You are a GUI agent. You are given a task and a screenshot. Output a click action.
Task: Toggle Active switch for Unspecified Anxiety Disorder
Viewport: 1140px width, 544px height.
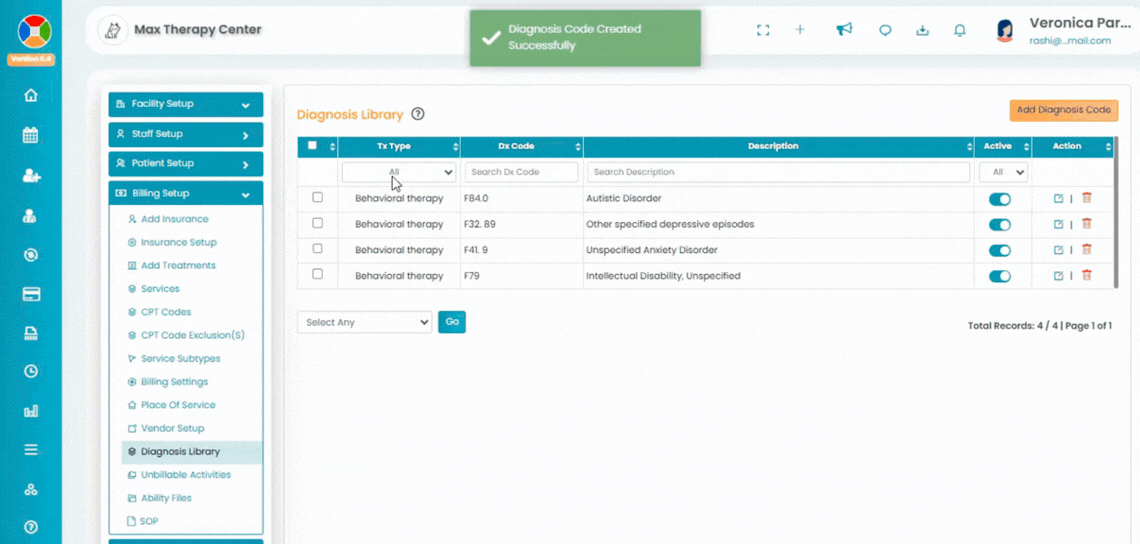[1000, 251]
